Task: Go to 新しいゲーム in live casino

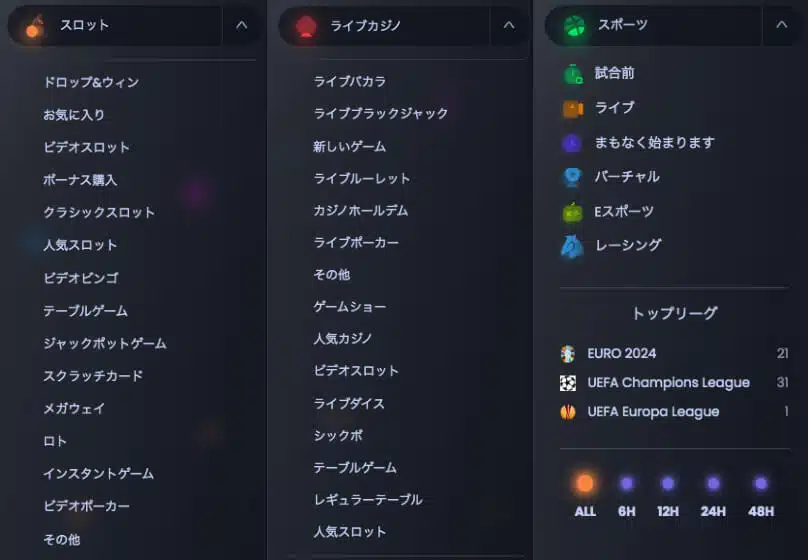Action: [350, 147]
